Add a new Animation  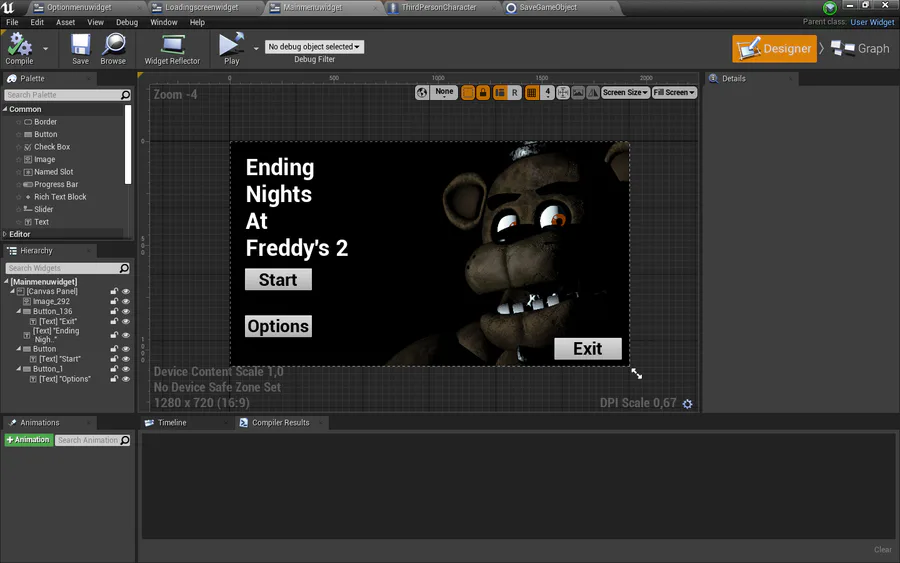click(x=28, y=440)
